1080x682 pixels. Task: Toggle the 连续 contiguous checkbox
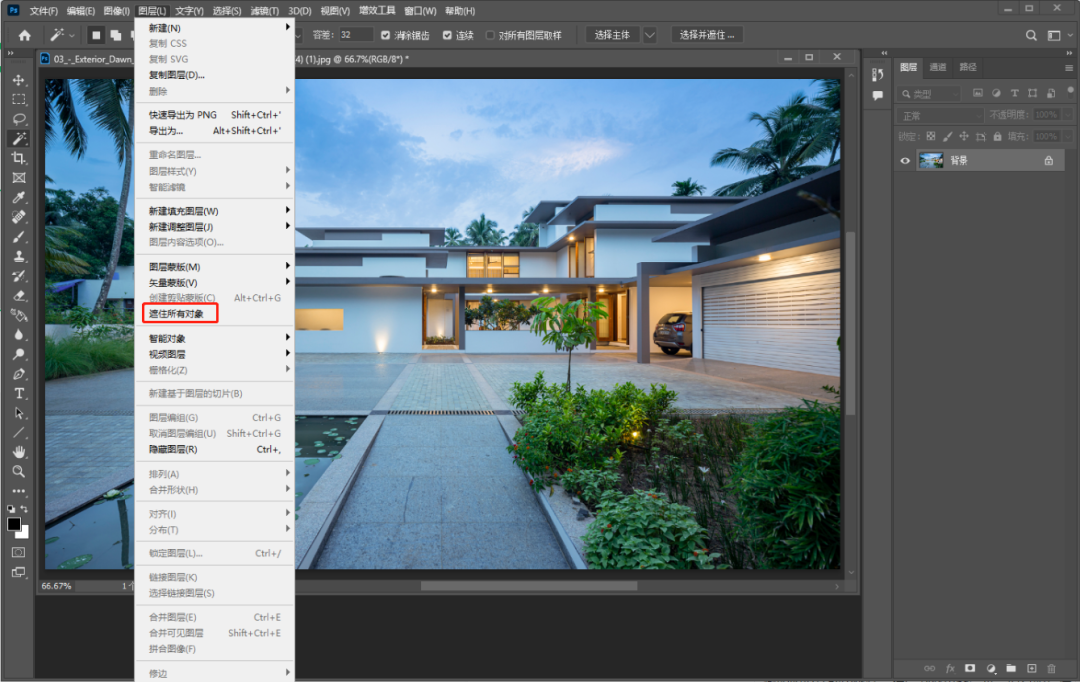pyautogui.click(x=448, y=35)
